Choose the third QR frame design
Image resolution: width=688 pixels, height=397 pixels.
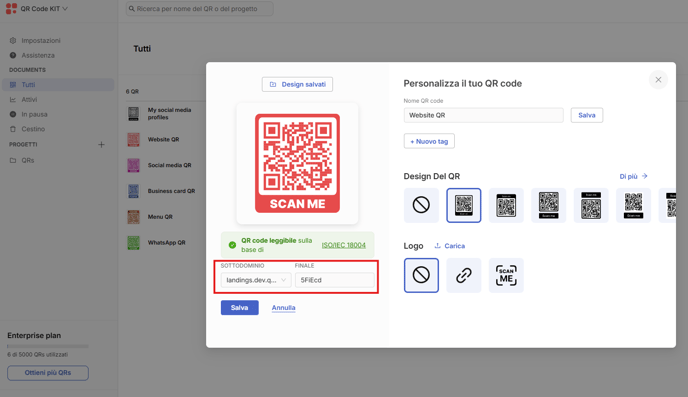pos(506,205)
